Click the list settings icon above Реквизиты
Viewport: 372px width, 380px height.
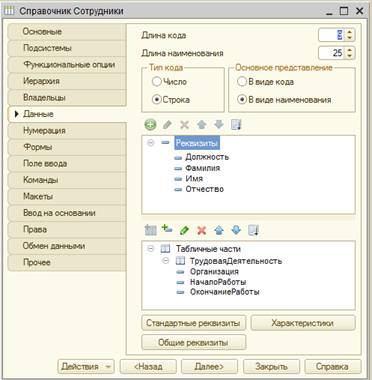coord(236,125)
